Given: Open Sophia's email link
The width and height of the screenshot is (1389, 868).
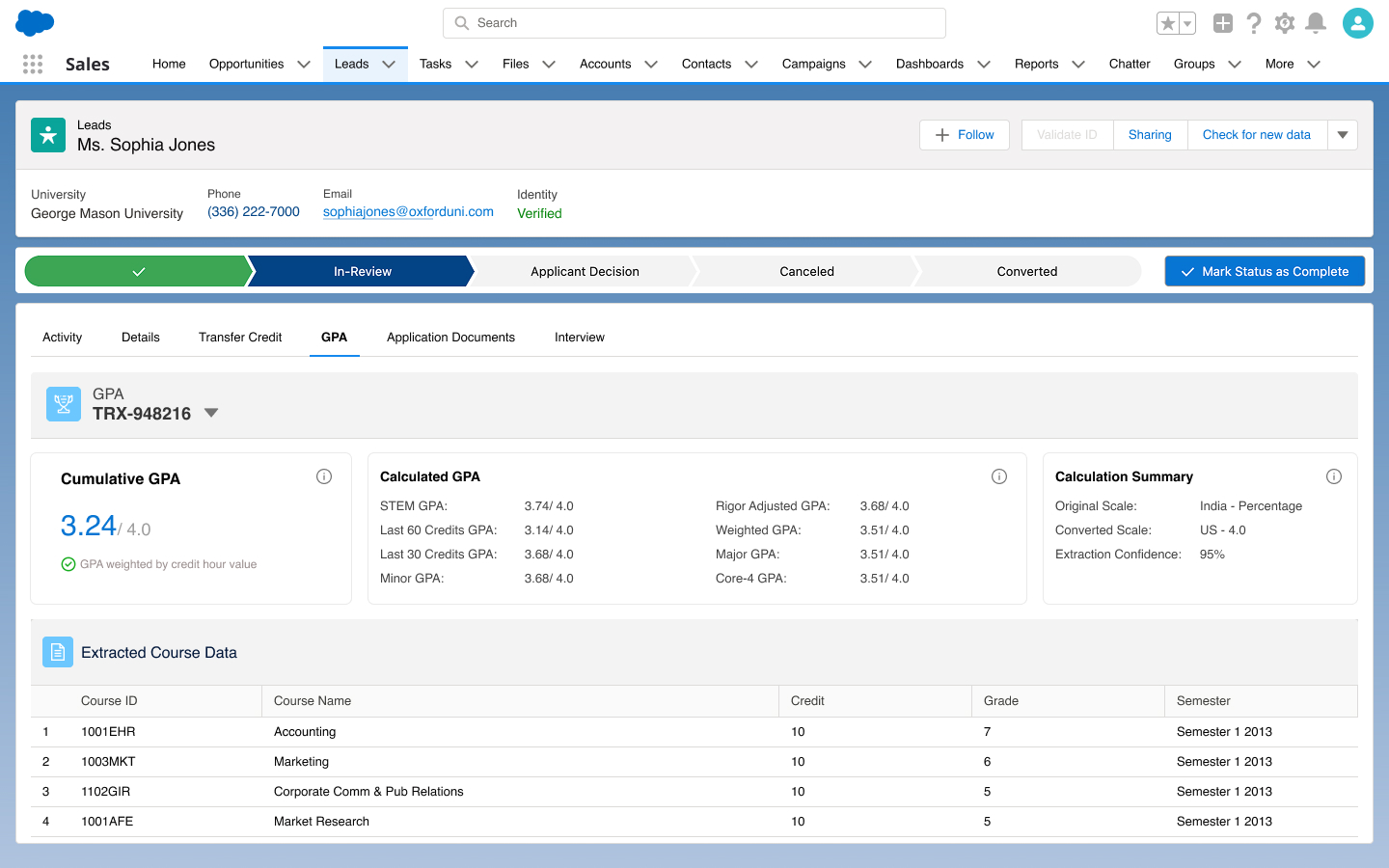Looking at the screenshot, I should pos(407,211).
